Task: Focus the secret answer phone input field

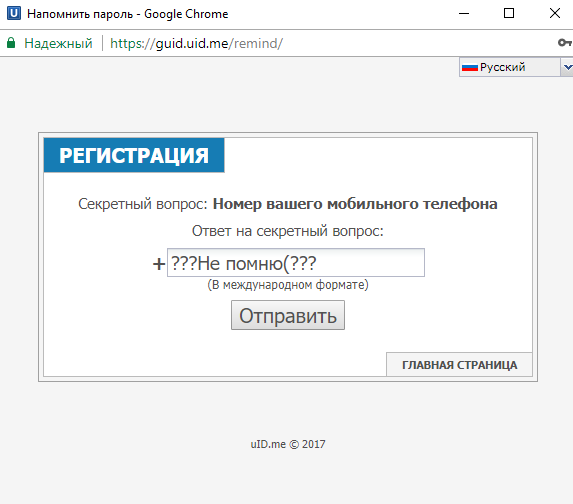Action: [x=296, y=262]
